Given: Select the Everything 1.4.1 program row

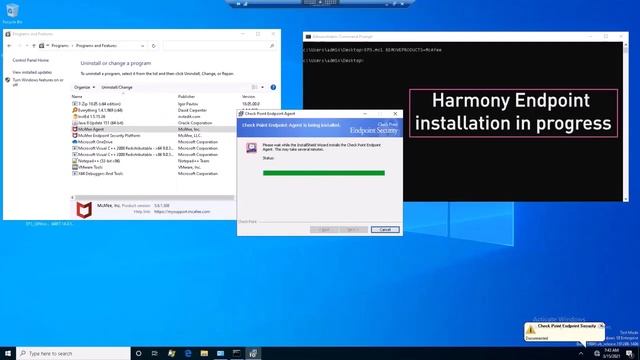Looking at the screenshot, I should 153,110.
